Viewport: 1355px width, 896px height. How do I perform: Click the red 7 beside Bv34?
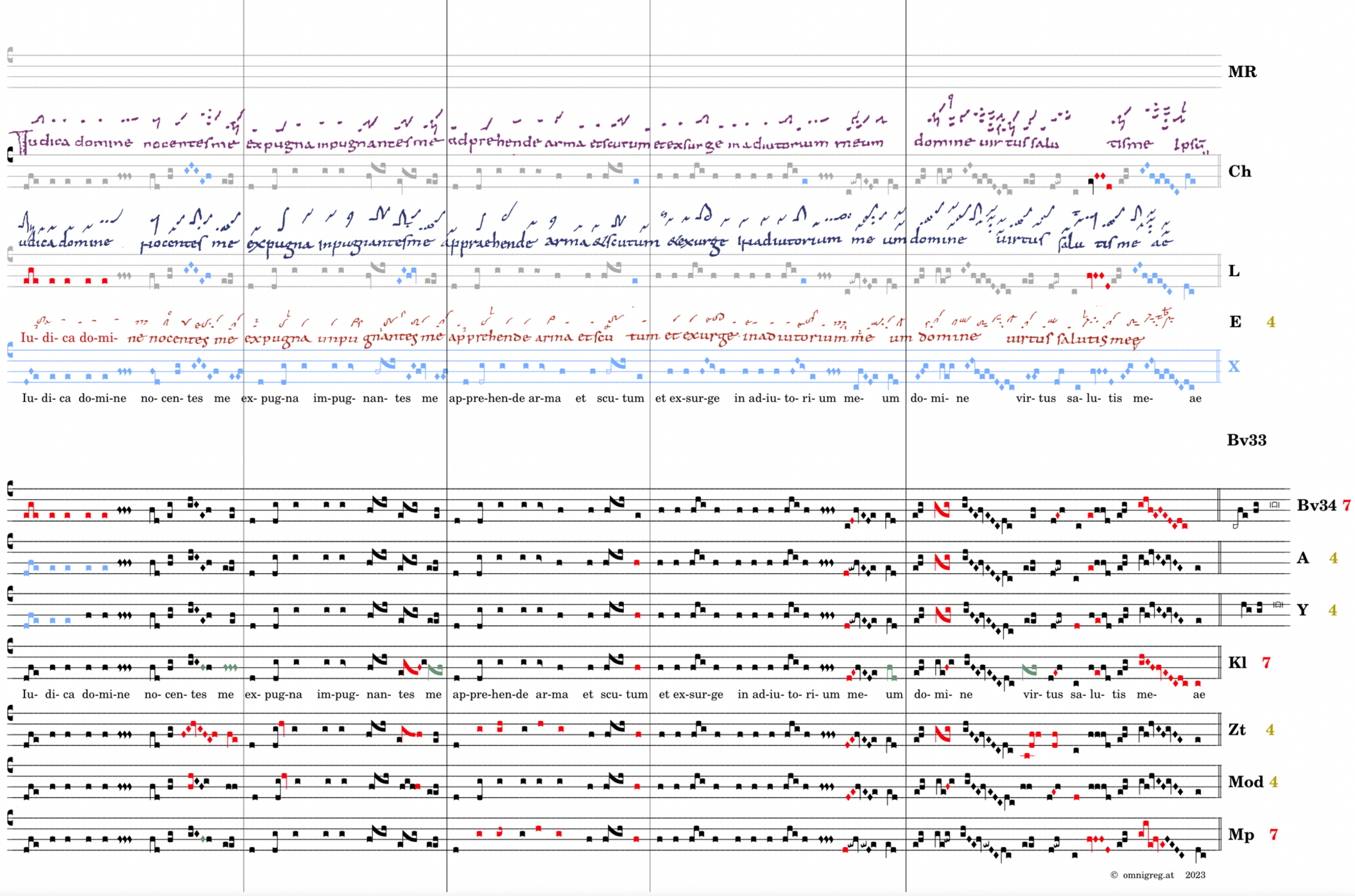click(1347, 506)
